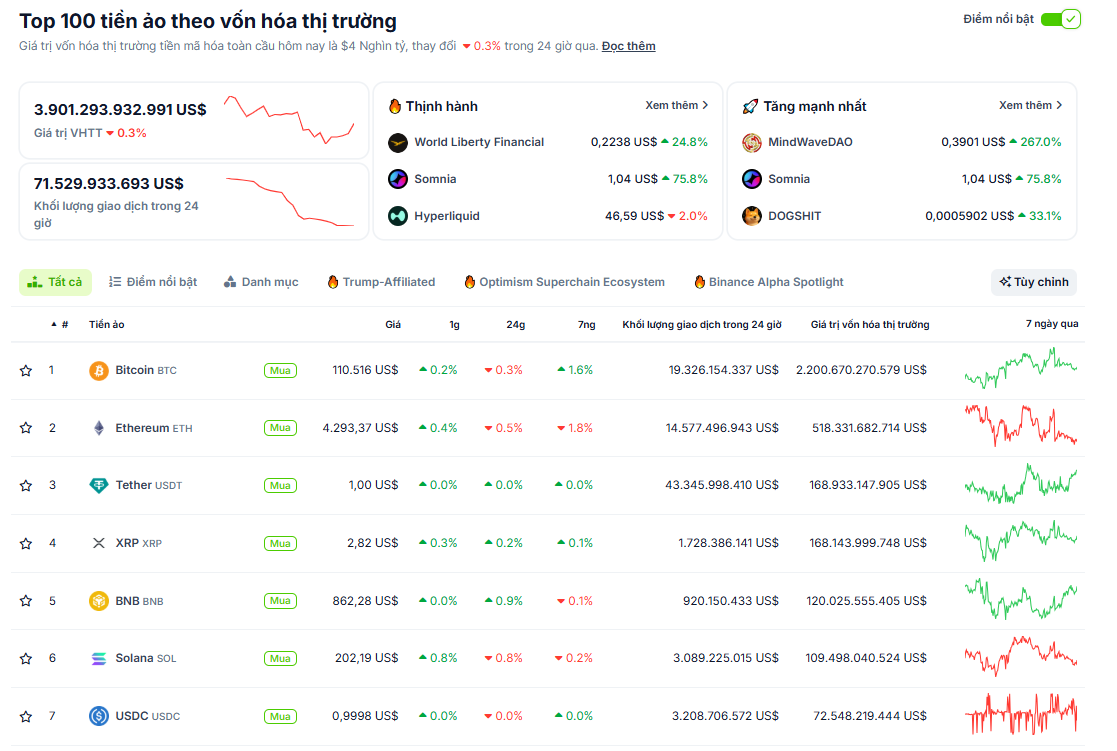The width and height of the screenshot is (1117, 751).
Task: Click the Mua button for Bitcoin
Action: click(x=280, y=369)
